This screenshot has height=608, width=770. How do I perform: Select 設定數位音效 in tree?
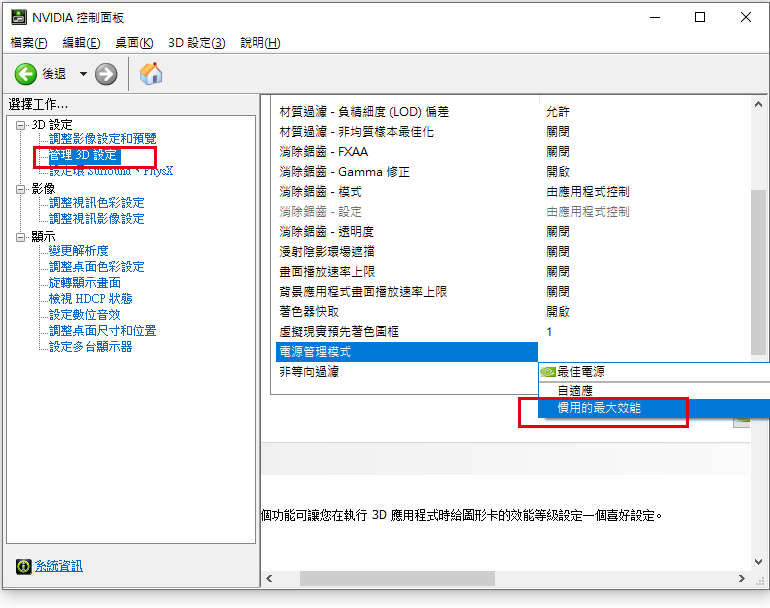85,315
